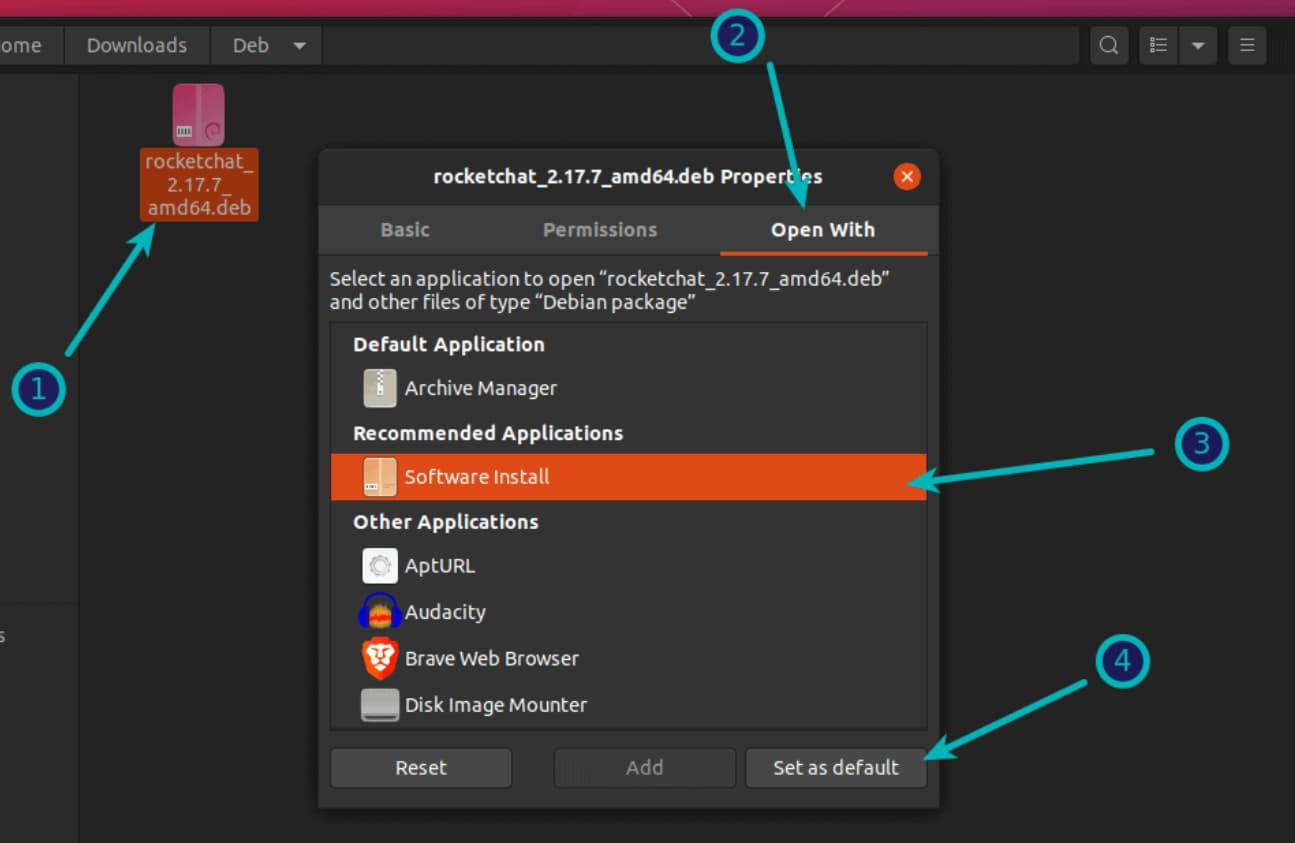This screenshot has height=843, width=1295.
Task: Open the file manager hamburger menu
Action: click(x=1247, y=45)
